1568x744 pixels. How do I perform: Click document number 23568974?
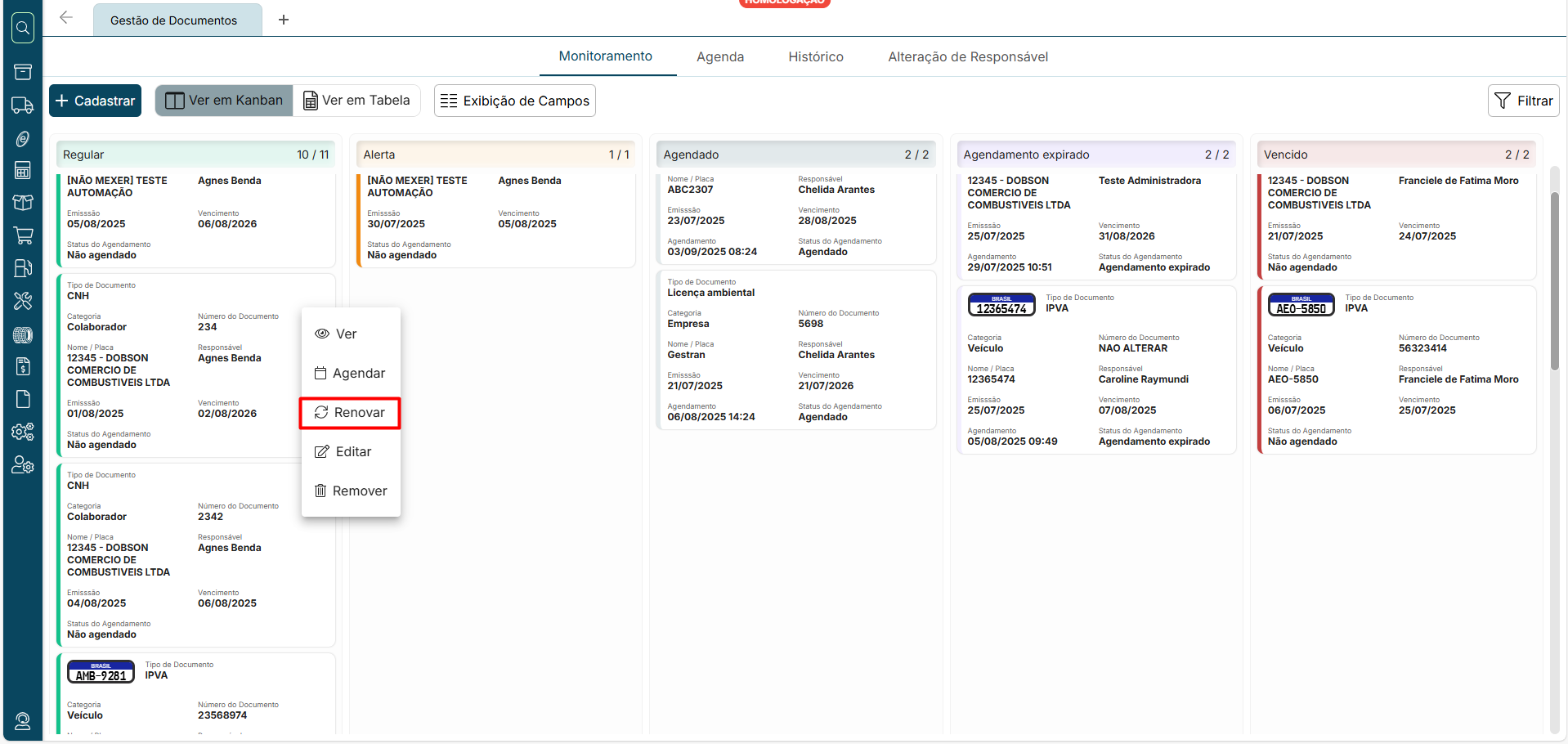tap(222, 715)
